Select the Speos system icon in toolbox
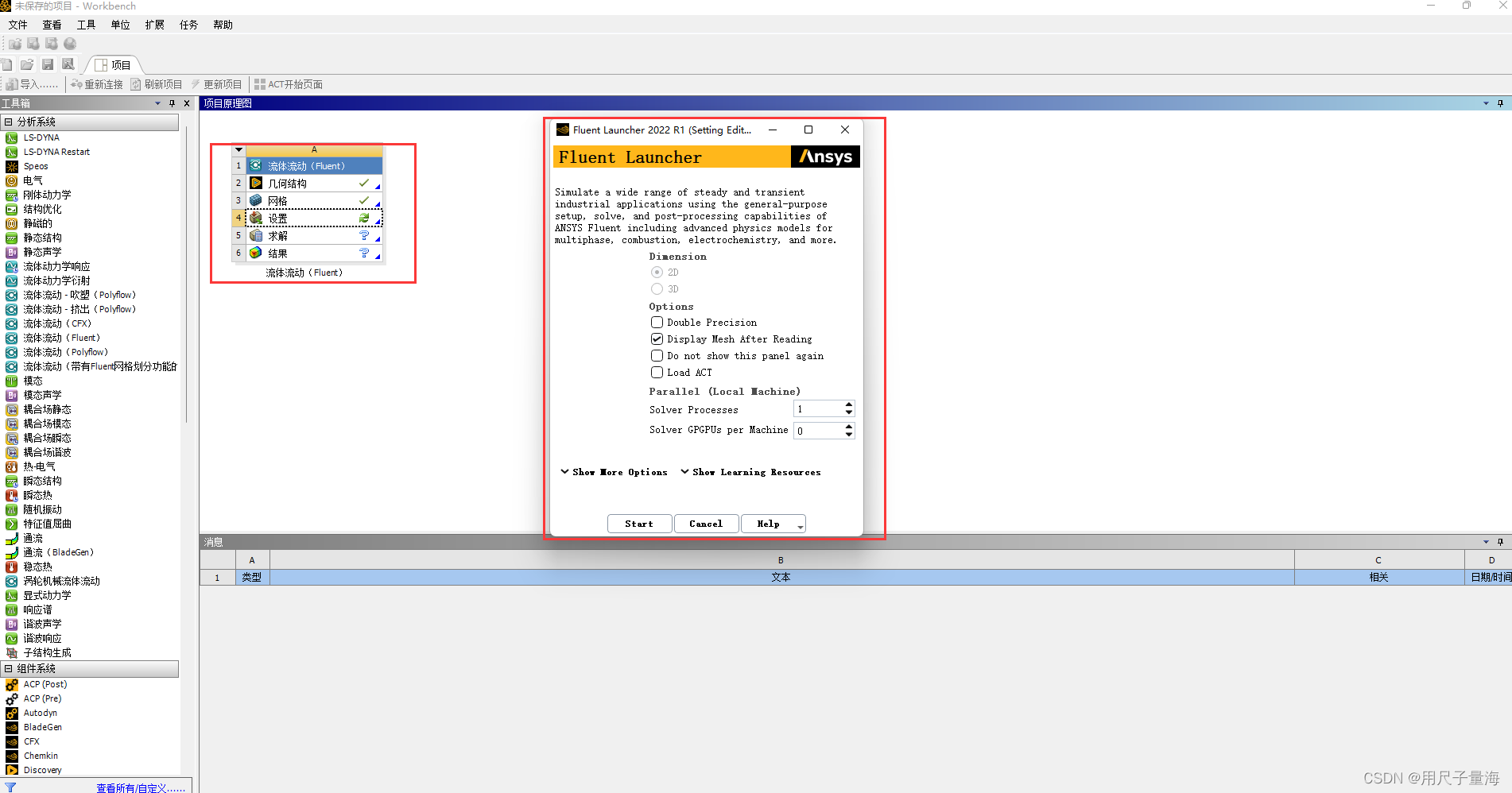 pyautogui.click(x=11, y=166)
